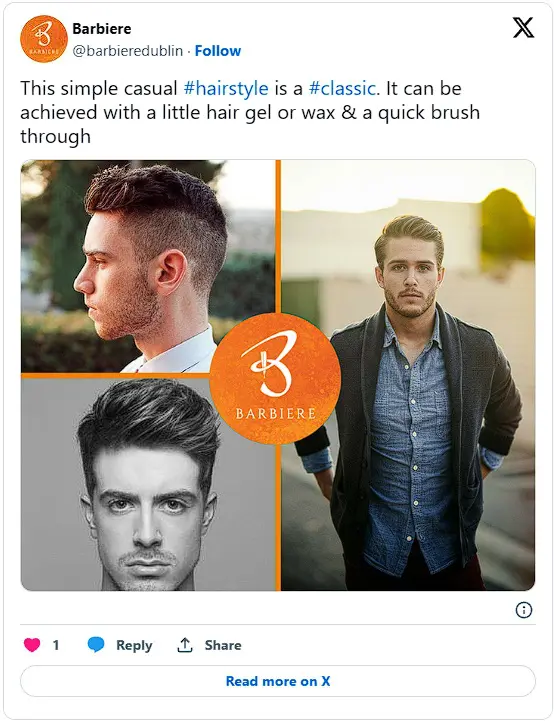Image resolution: width=554 pixels, height=721 pixels.
Task: Click the share upload arrow icon
Action: click(184, 645)
